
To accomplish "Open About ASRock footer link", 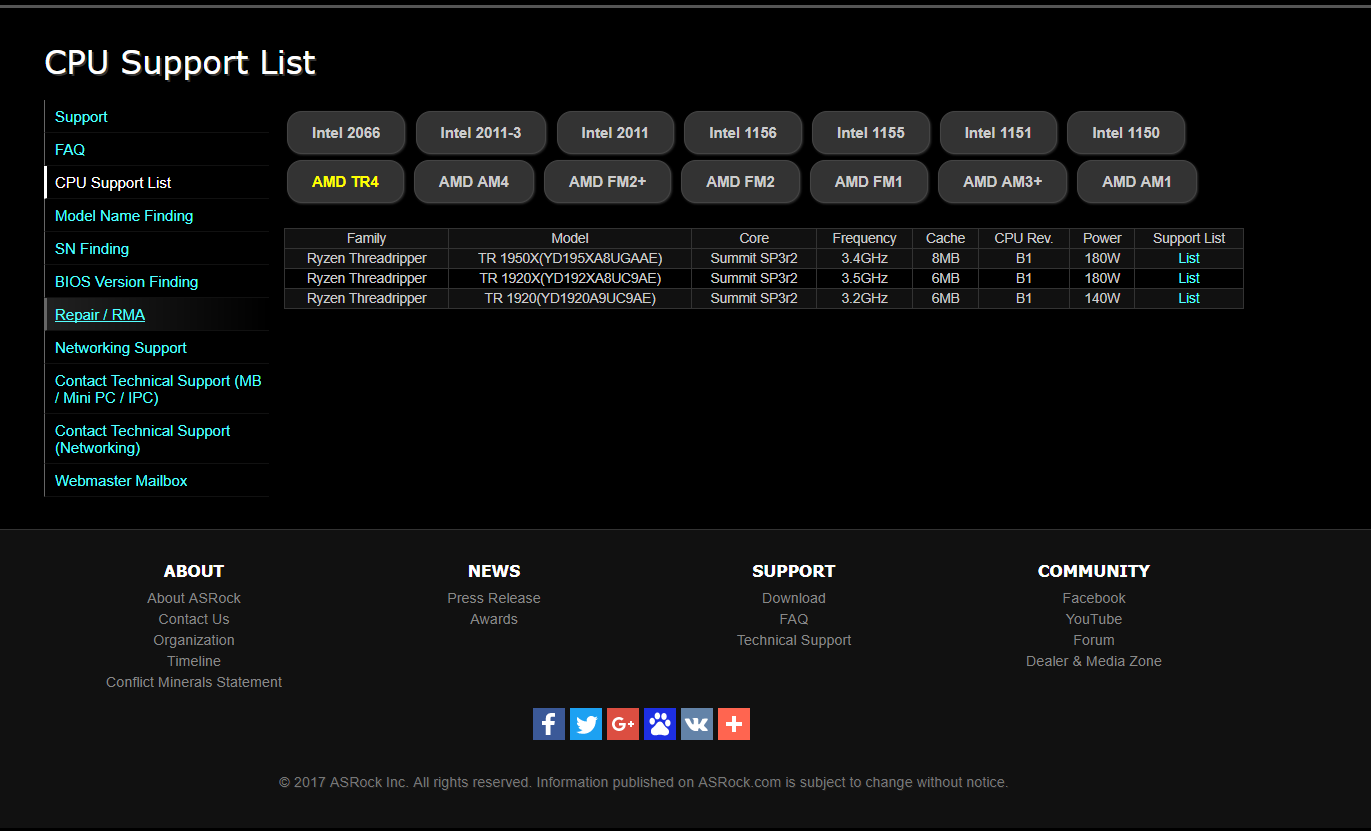I will coord(194,598).
